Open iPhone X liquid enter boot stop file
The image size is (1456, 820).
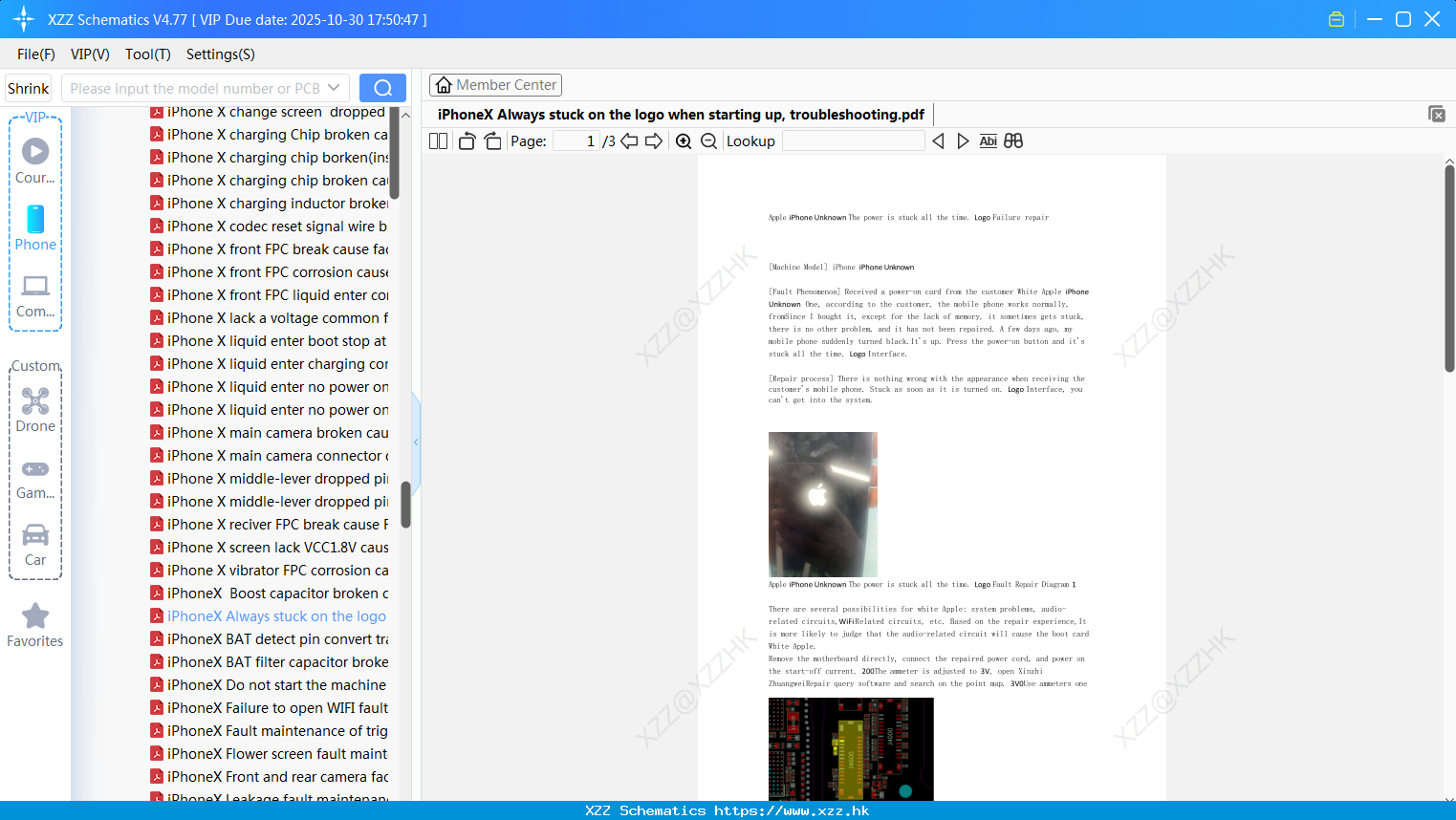click(x=270, y=341)
